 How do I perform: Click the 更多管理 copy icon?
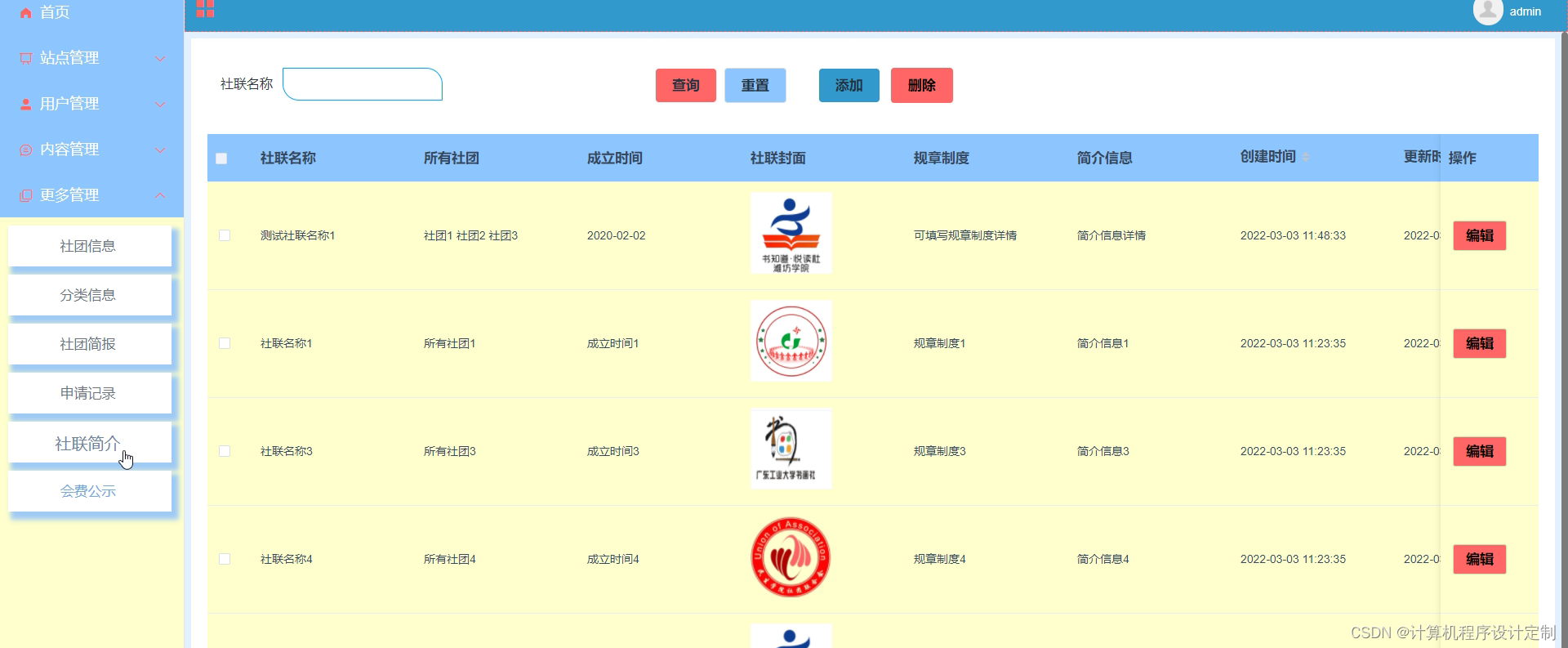tap(26, 195)
